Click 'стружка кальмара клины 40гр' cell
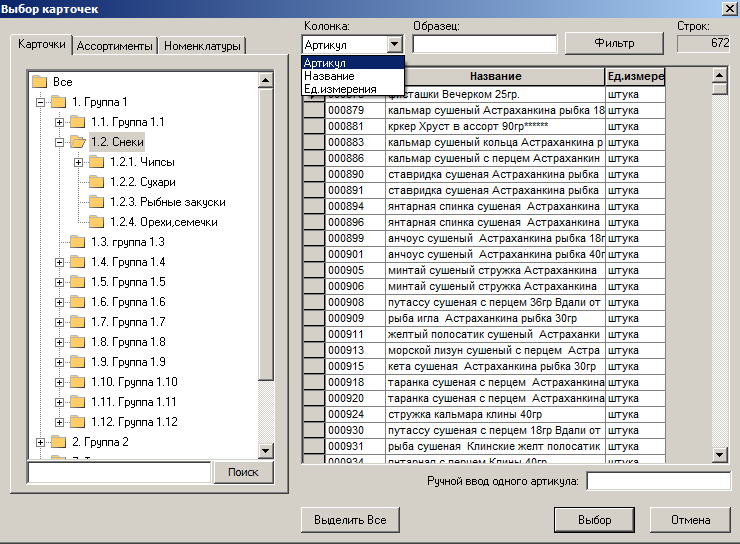The image size is (740, 544). [496, 415]
